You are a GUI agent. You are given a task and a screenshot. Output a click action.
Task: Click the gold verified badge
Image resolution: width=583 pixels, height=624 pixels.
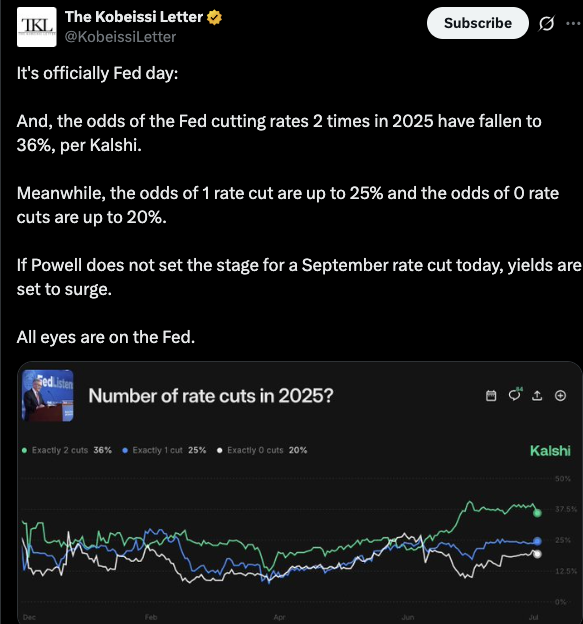(x=214, y=18)
